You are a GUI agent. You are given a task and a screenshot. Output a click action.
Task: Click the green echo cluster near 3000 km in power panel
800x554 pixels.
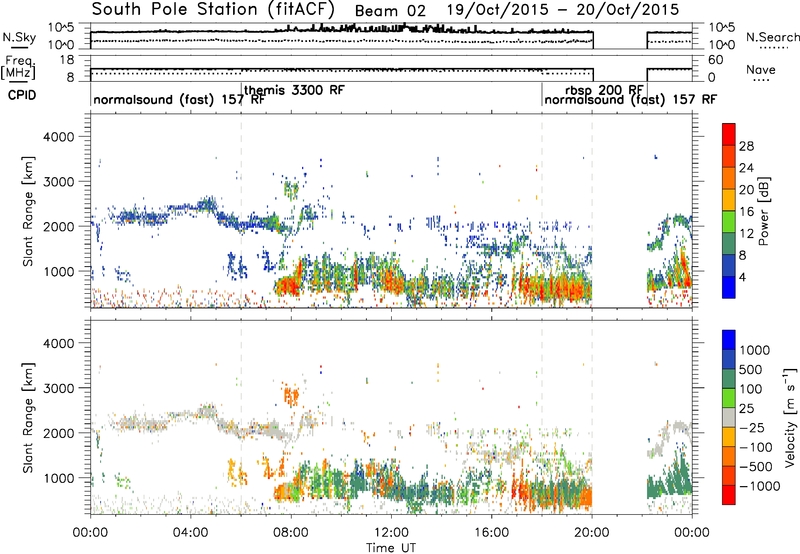(291, 189)
